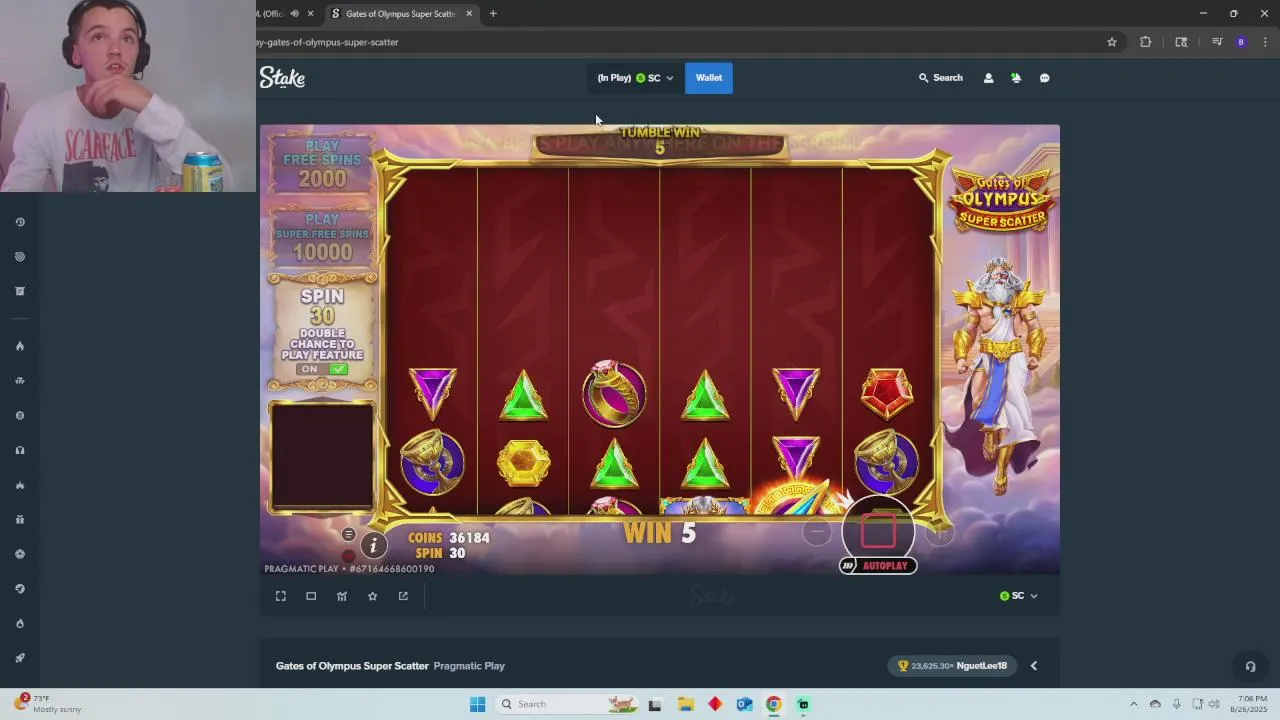Image resolution: width=1280 pixels, height=720 pixels.
Task: Click the gold ring symbol on the third reel
Action: click(614, 393)
